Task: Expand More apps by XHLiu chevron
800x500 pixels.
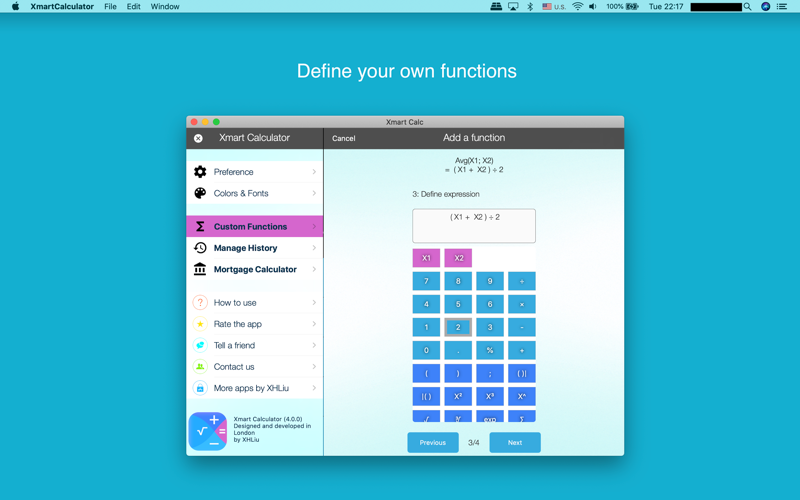Action: pyautogui.click(x=314, y=388)
